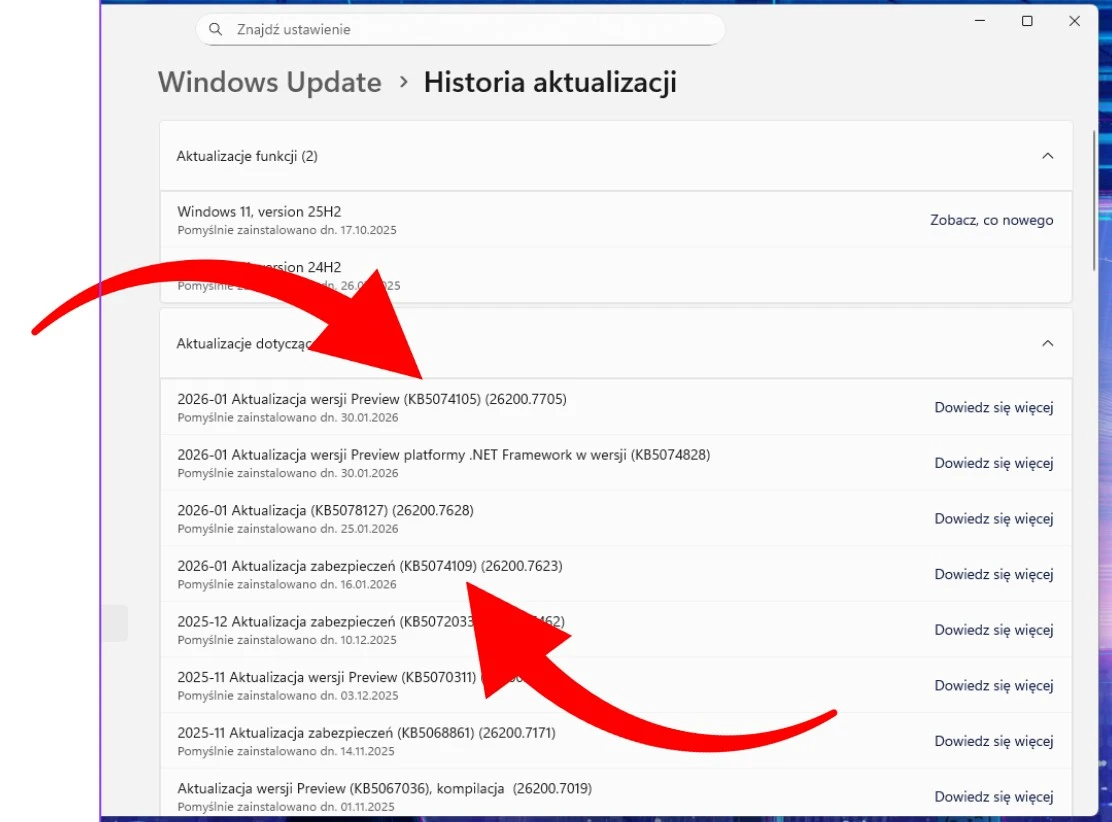Open "Dowiedz się więcej" for KB5070311 Preview
This screenshot has width=1112, height=822.
pyautogui.click(x=994, y=685)
